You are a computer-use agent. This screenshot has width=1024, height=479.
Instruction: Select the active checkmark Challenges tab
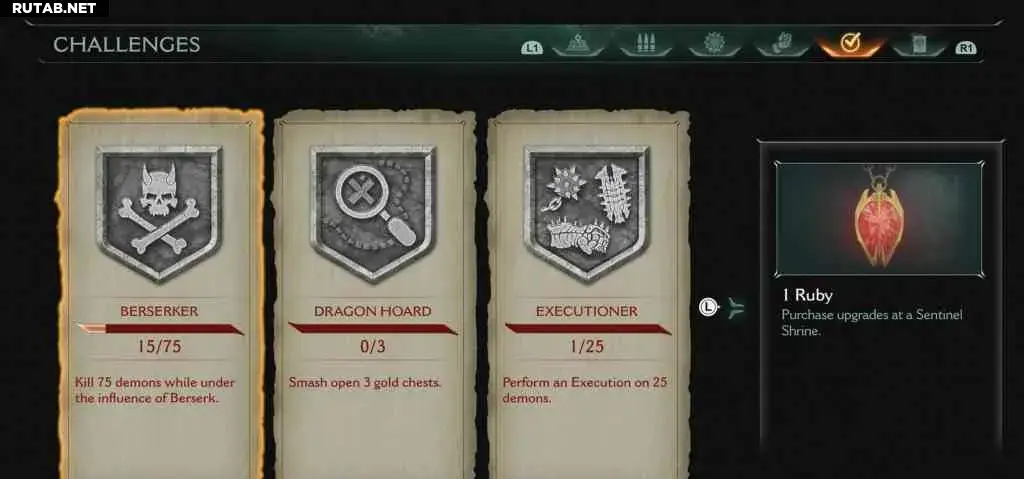click(850, 44)
